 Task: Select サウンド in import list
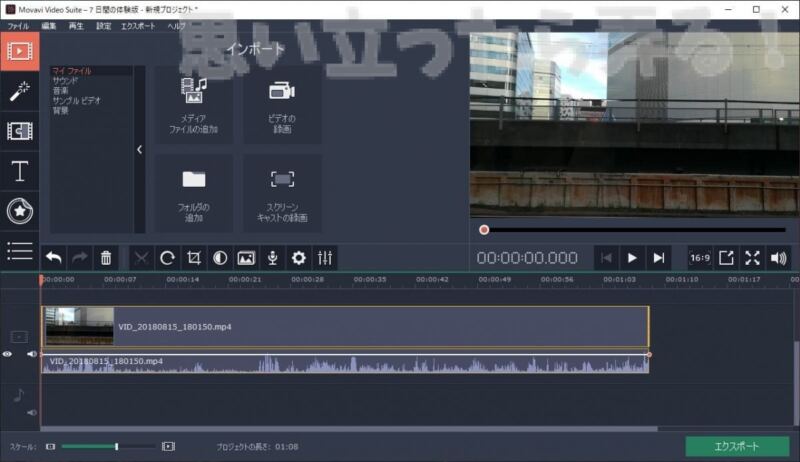pyautogui.click(x=65, y=81)
